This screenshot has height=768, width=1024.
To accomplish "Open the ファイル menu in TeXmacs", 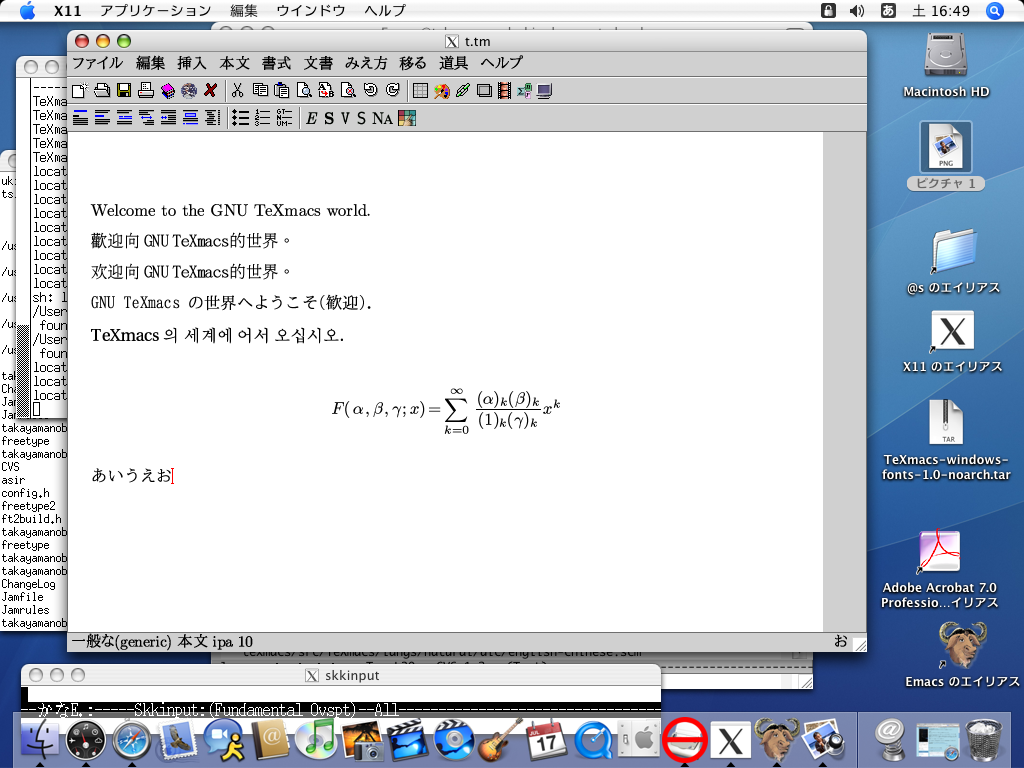I will [x=97, y=63].
